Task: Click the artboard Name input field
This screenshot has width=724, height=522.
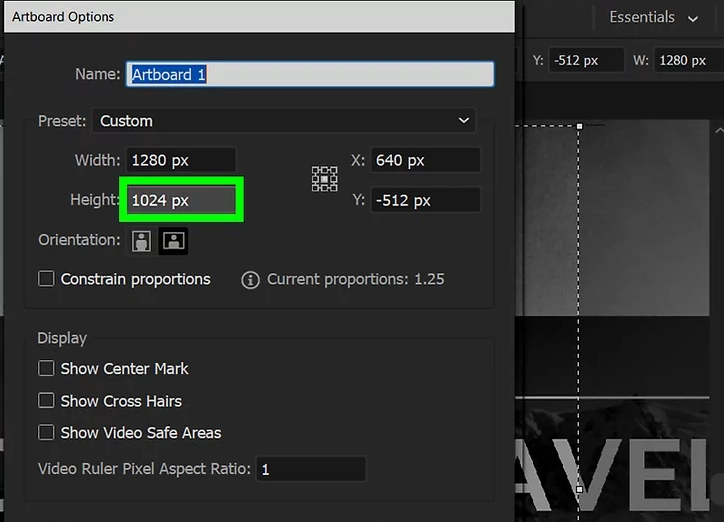Action: pyautogui.click(x=310, y=74)
